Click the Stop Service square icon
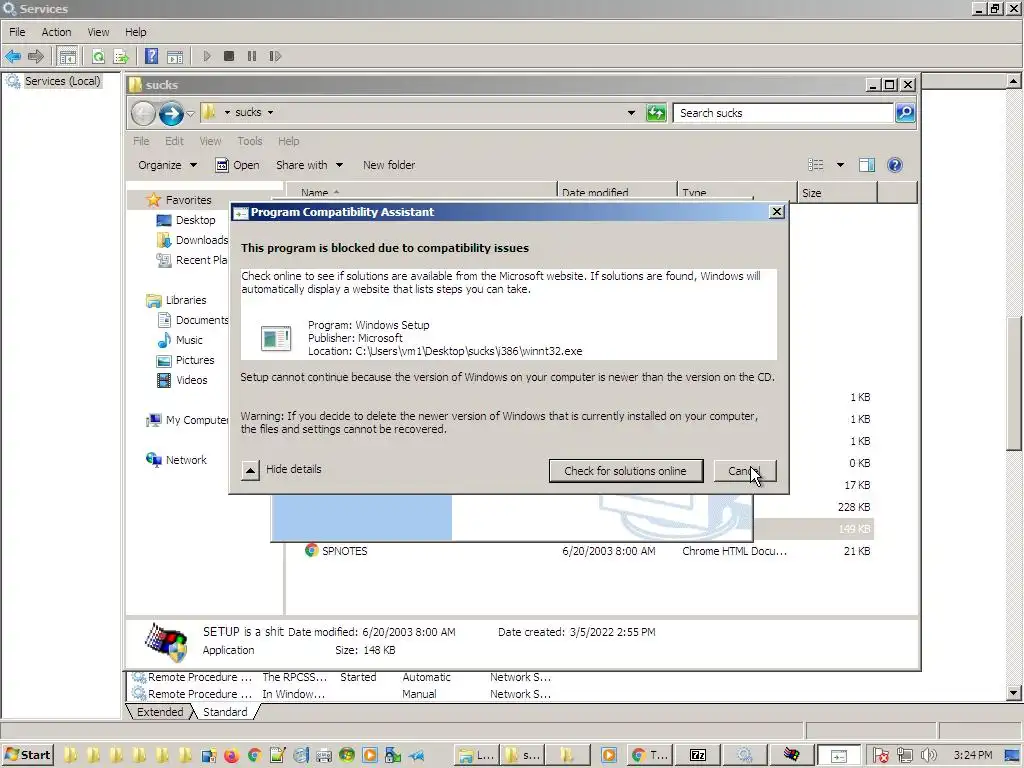1024x768 pixels. pos(229,56)
